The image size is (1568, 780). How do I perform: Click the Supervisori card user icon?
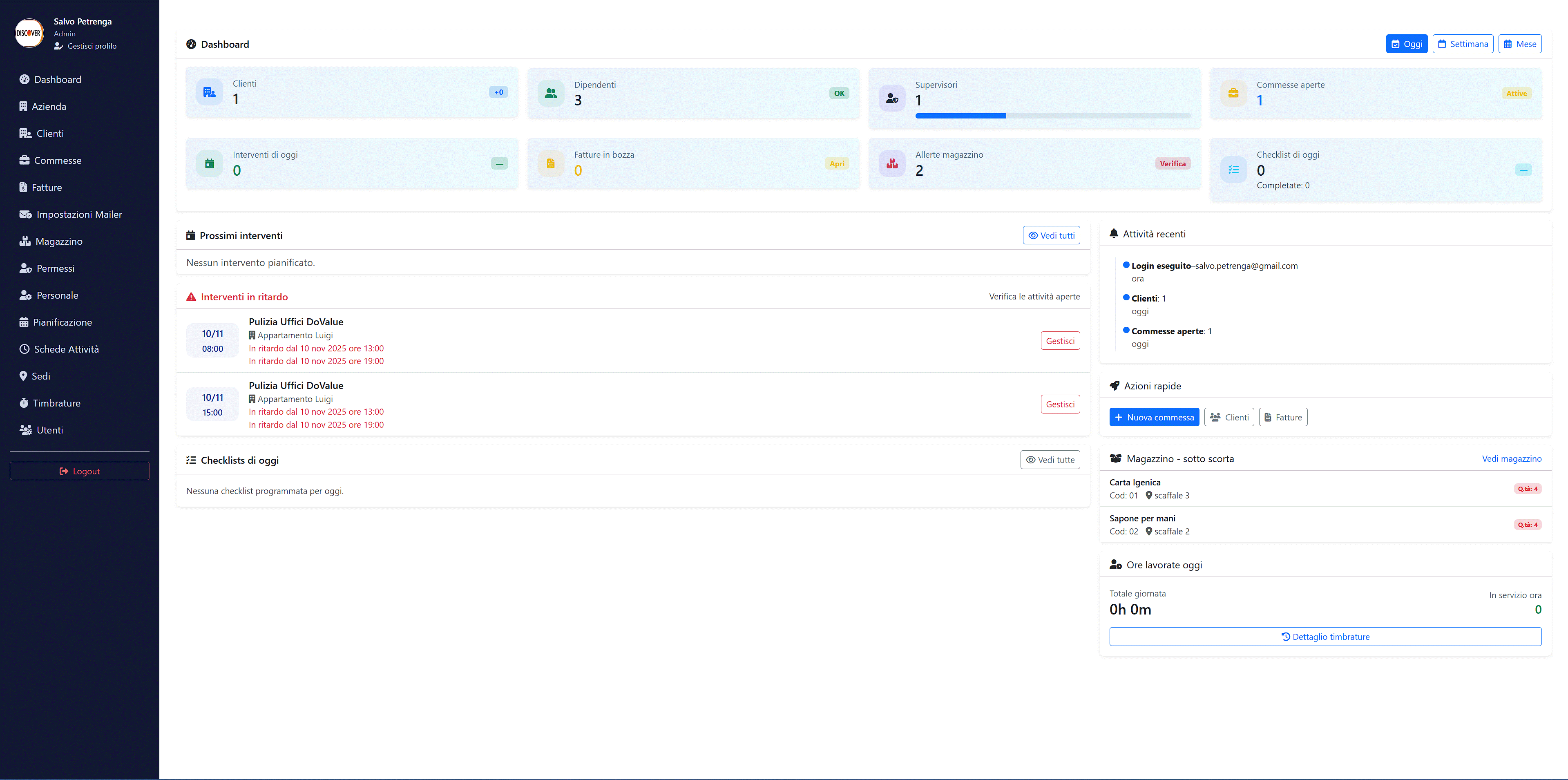(892, 98)
